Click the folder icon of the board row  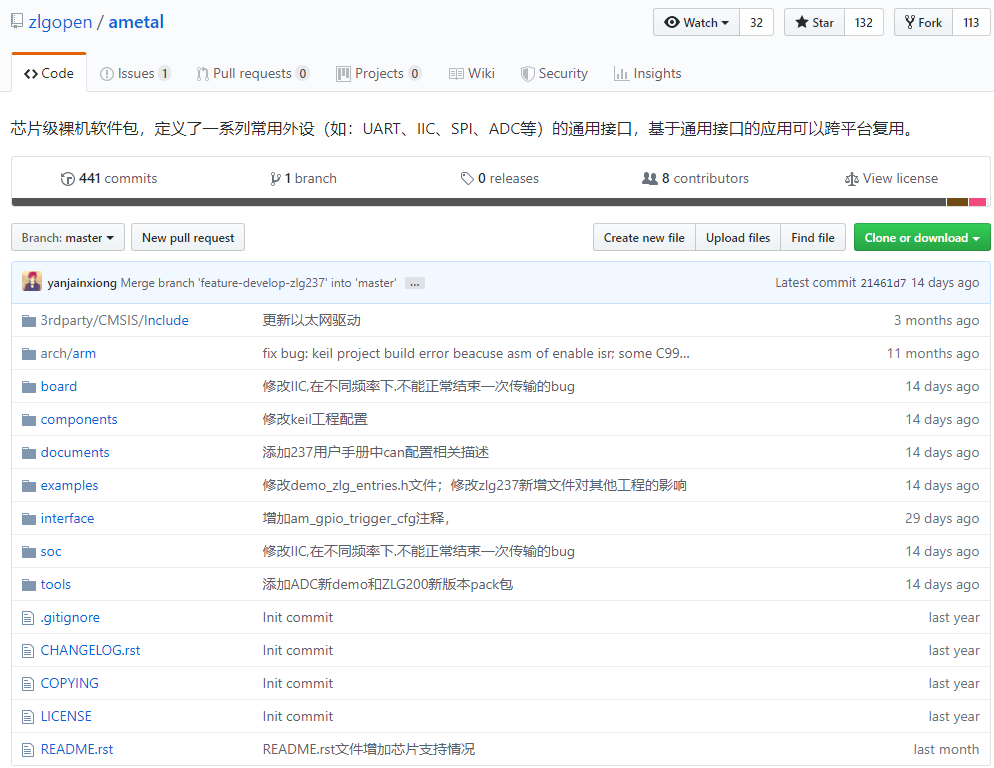29,387
